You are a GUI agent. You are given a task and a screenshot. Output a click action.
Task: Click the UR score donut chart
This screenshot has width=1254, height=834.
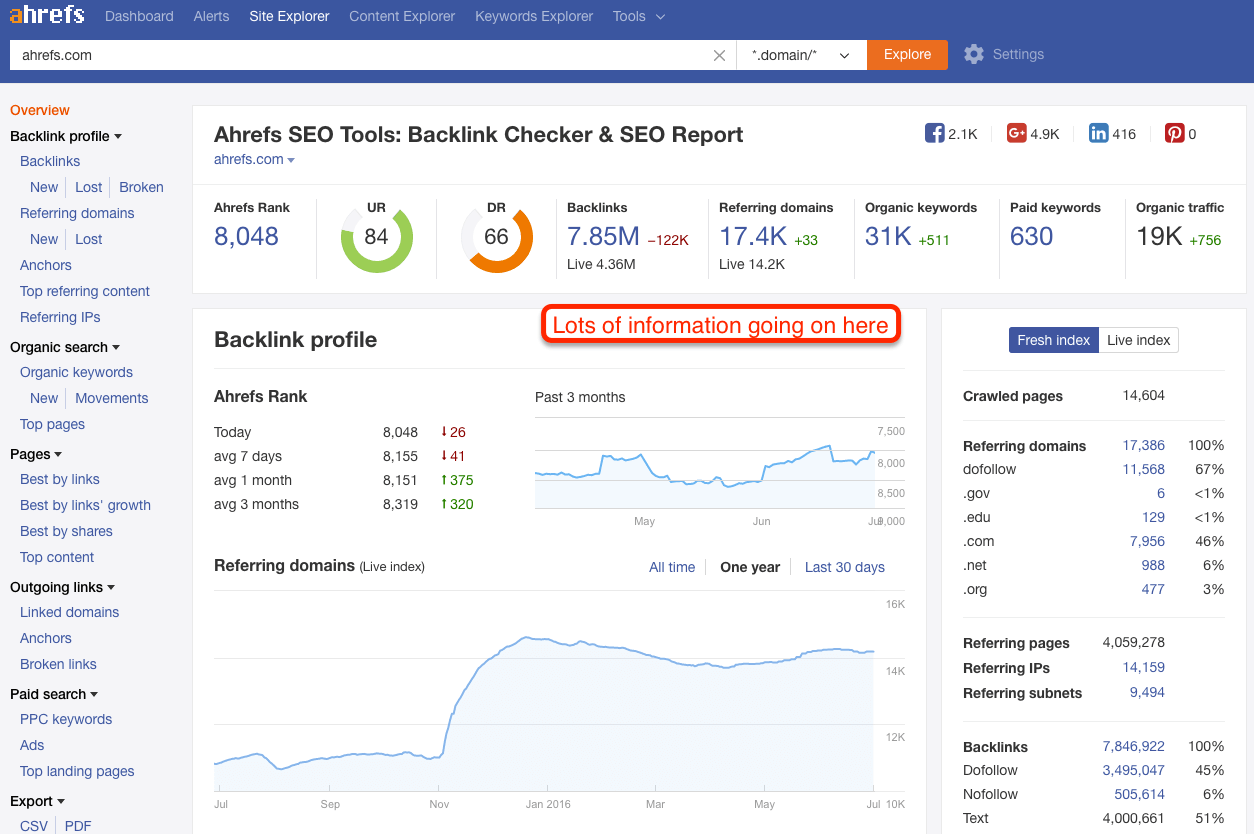point(376,237)
